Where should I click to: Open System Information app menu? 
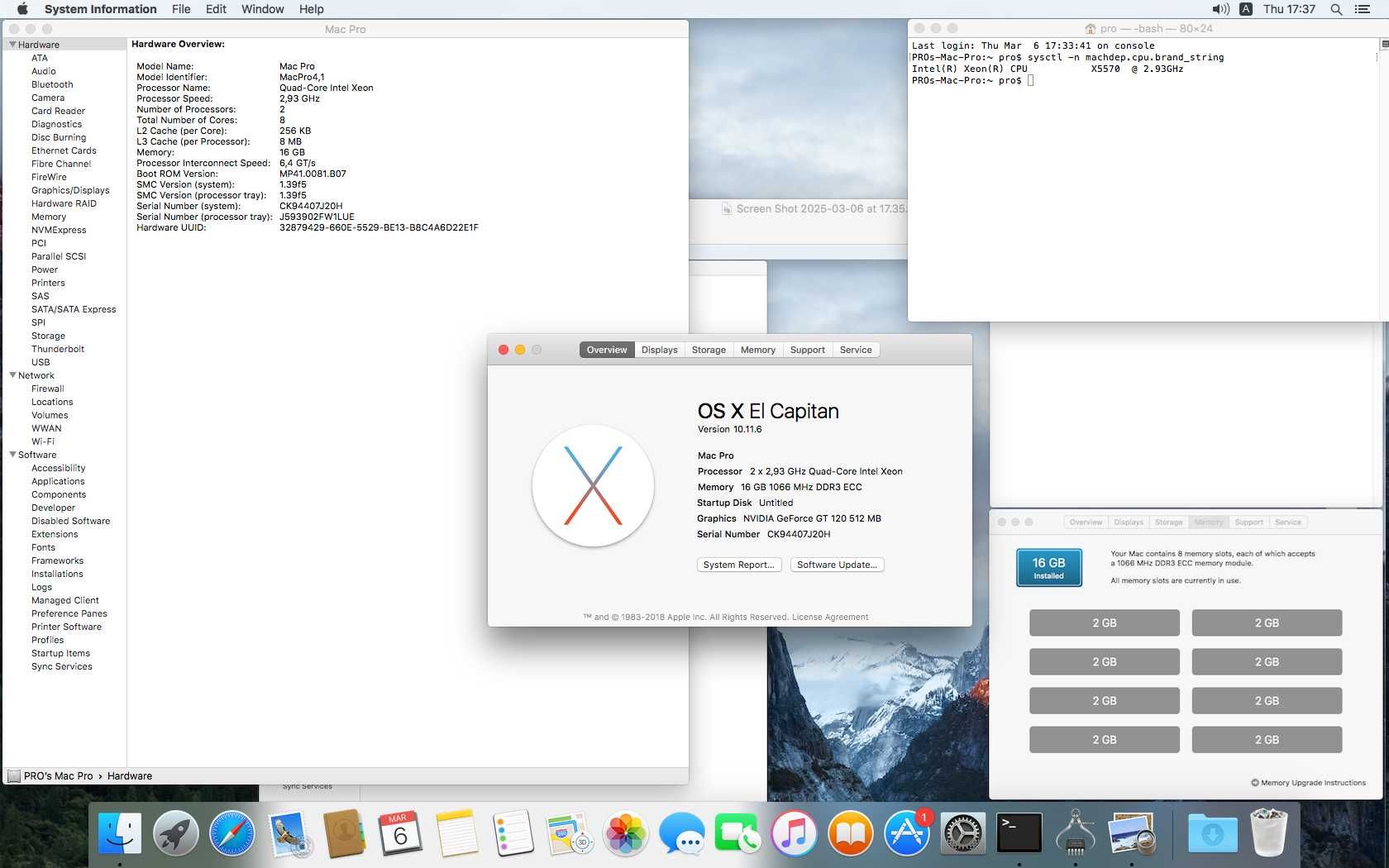(x=100, y=9)
